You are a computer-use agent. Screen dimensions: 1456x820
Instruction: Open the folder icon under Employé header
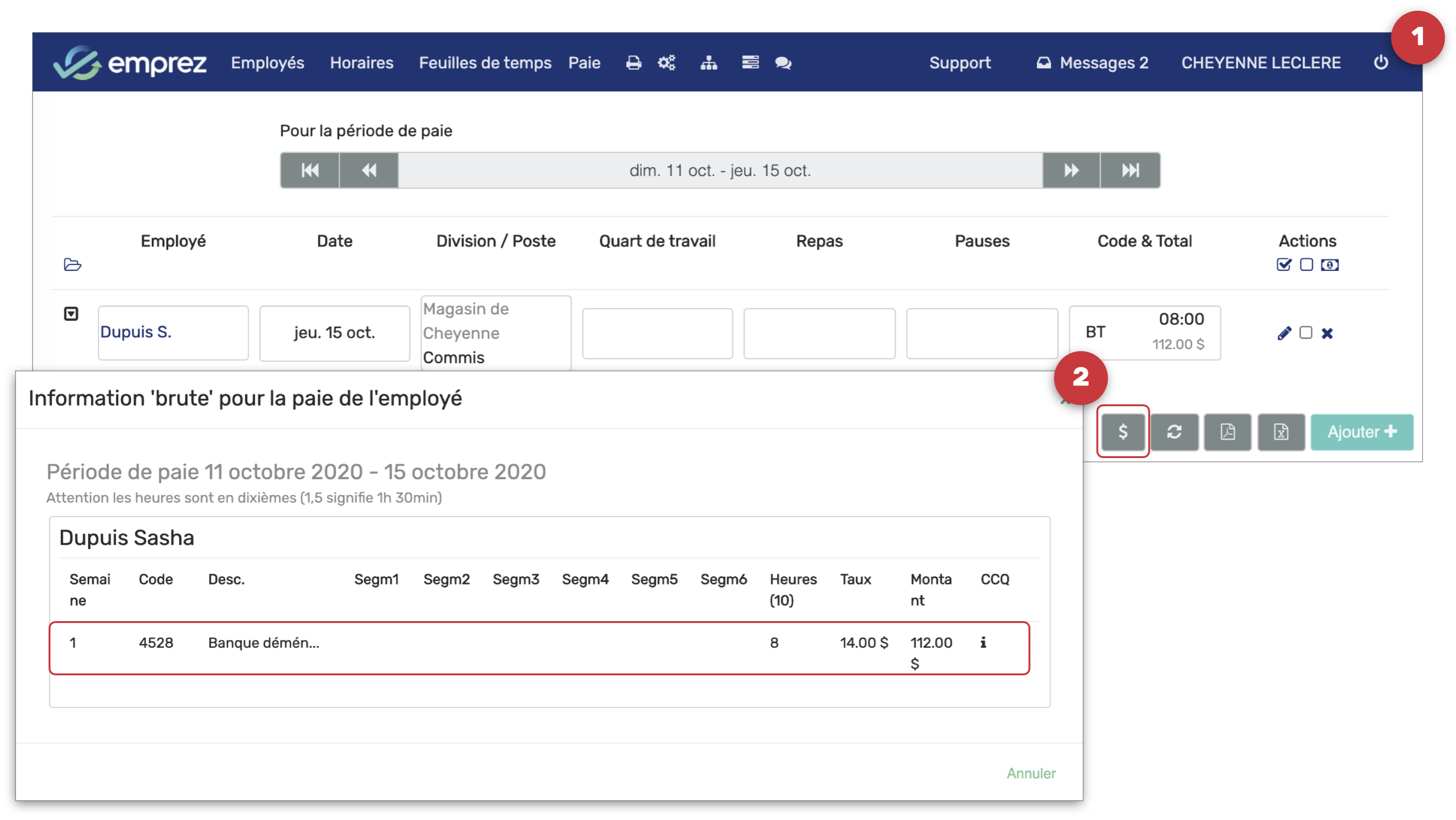pyautogui.click(x=73, y=265)
